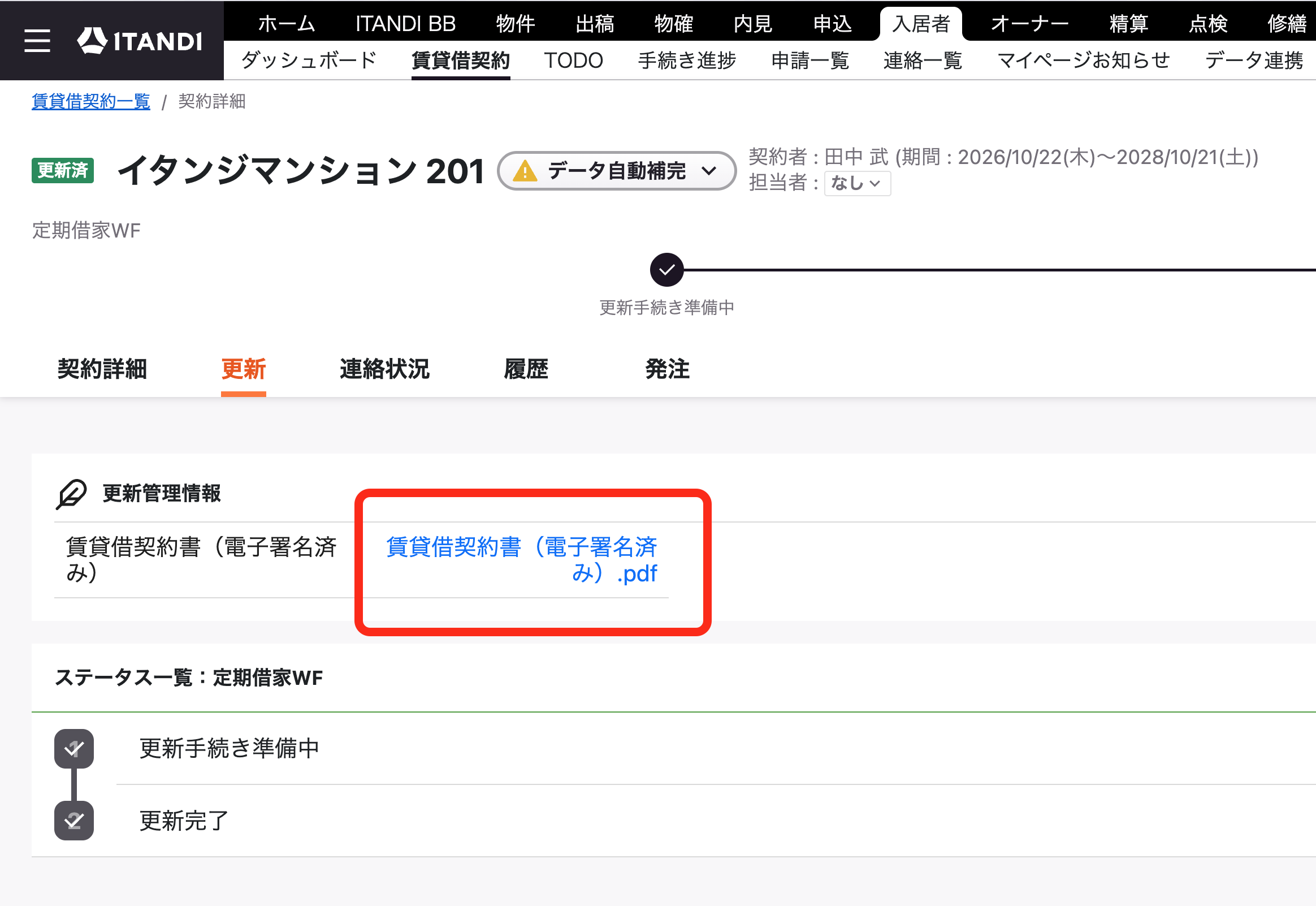Go to the 出稿 menu
Screen dimensions: 1316x906
pyautogui.click(x=595, y=24)
